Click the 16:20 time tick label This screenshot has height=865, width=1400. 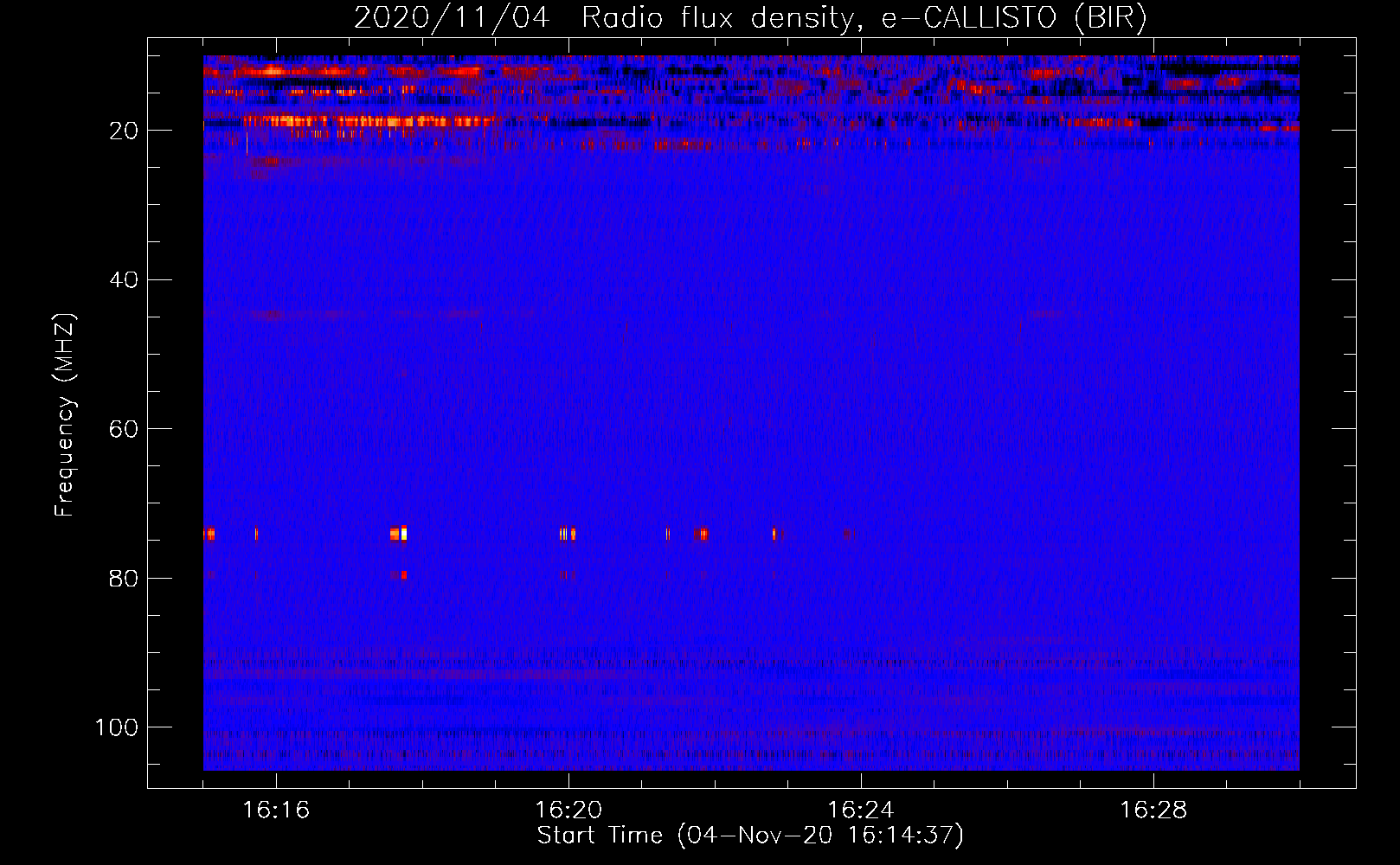point(568,811)
